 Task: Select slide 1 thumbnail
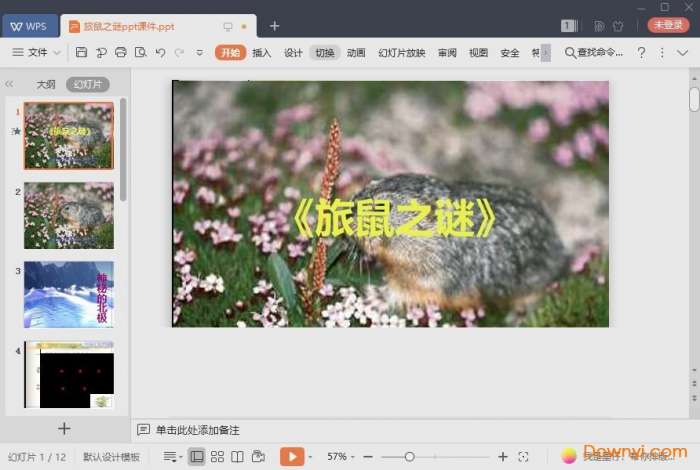tap(69, 135)
